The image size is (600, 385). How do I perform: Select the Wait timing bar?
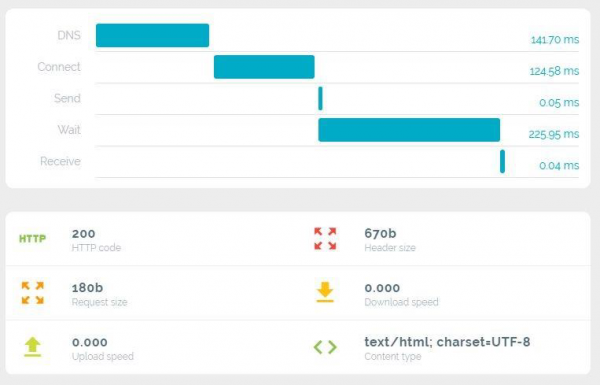409,130
